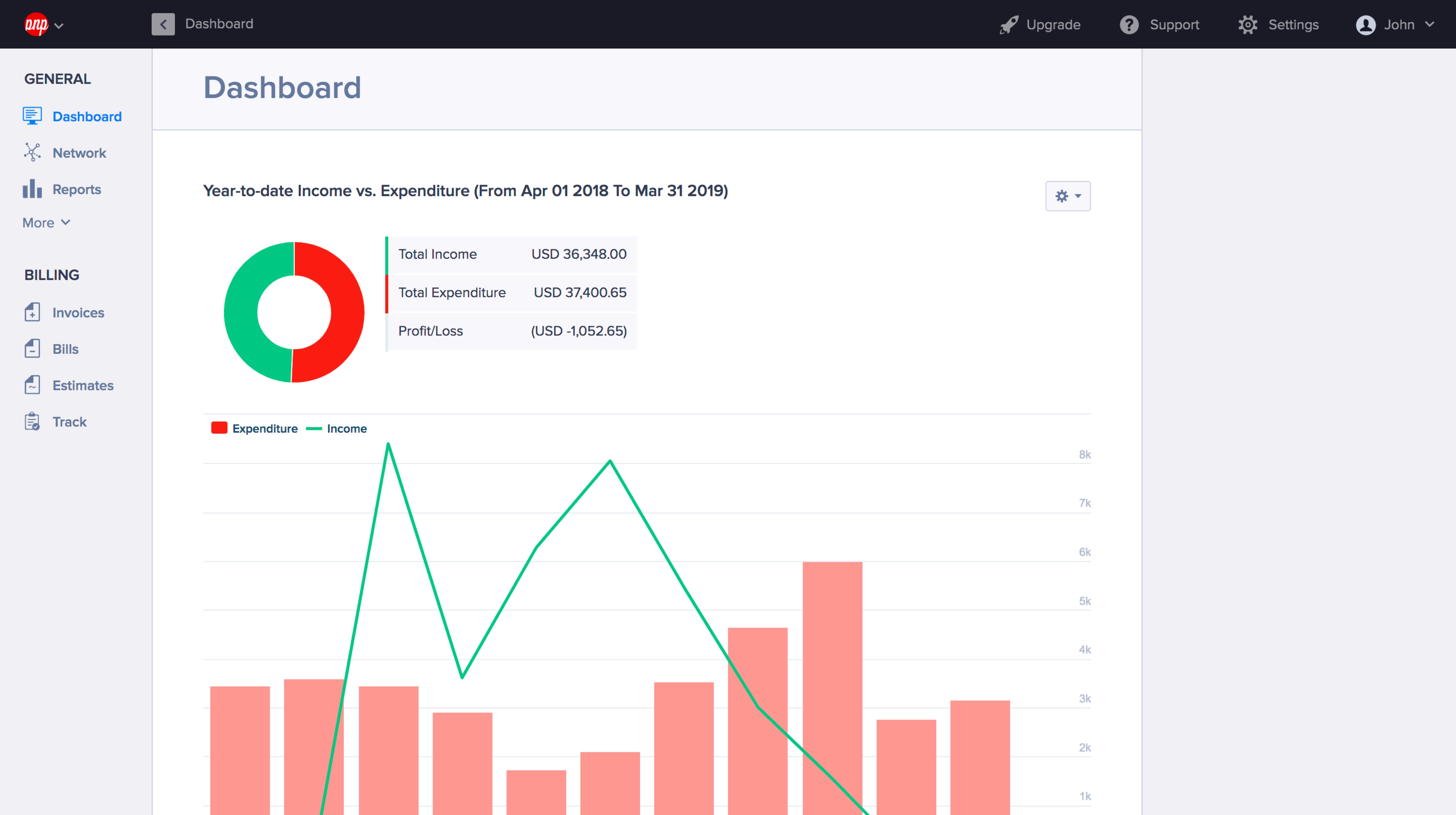Click the Profit/Loss row
Screen dimensions: 1456x815
(511, 331)
